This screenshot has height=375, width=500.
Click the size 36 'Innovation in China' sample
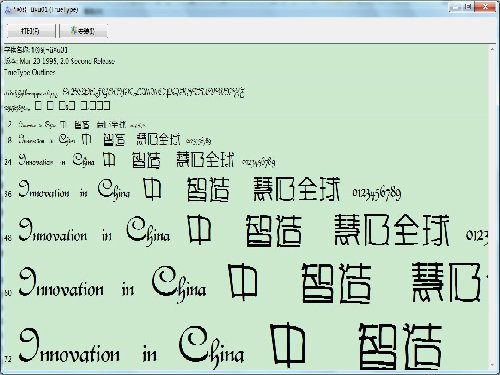coord(74,189)
